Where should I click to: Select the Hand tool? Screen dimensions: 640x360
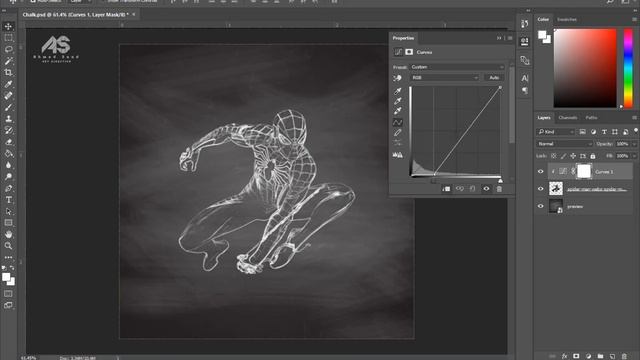[8, 234]
